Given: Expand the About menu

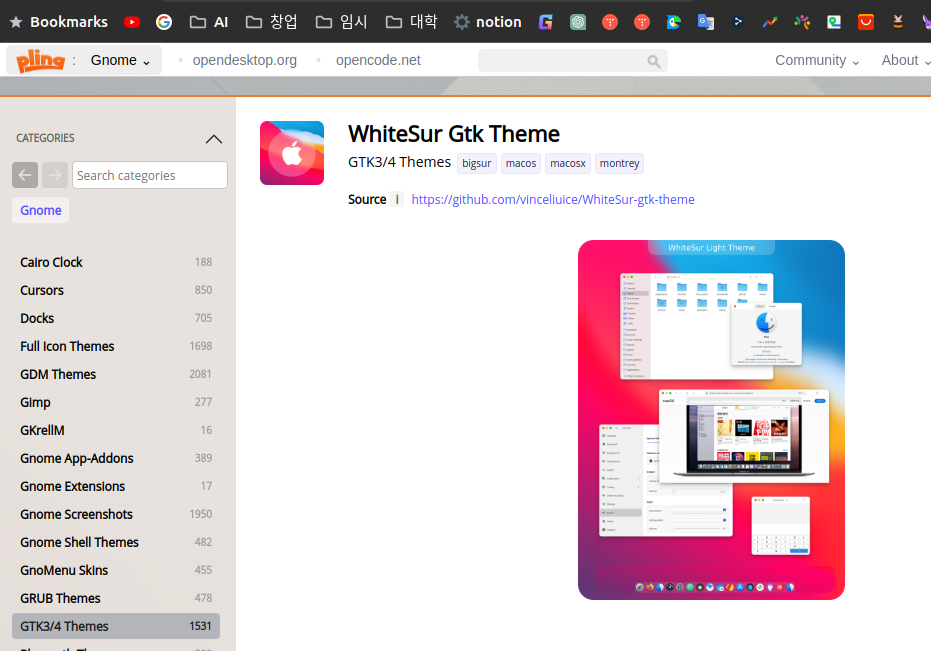Looking at the screenshot, I should pyautogui.click(x=905, y=61).
